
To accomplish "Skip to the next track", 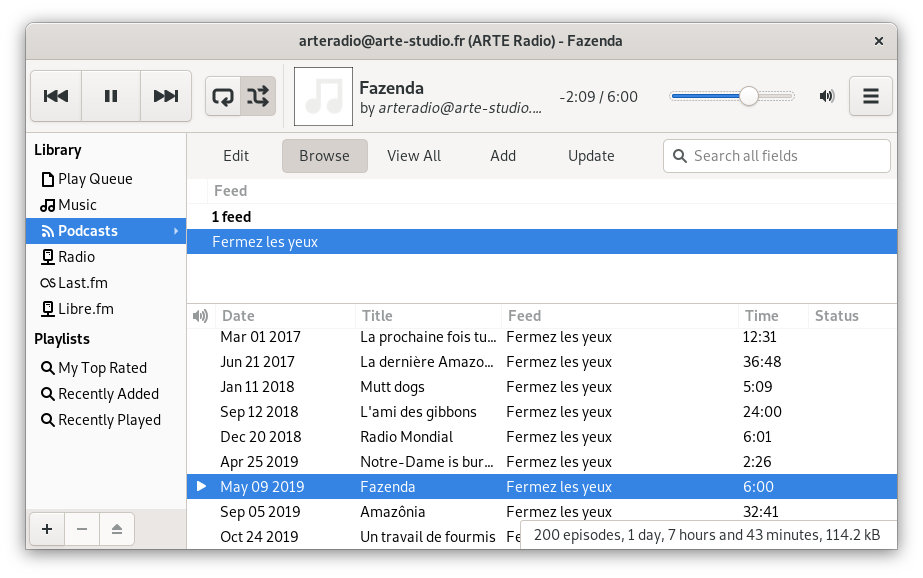I will point(165,96).
